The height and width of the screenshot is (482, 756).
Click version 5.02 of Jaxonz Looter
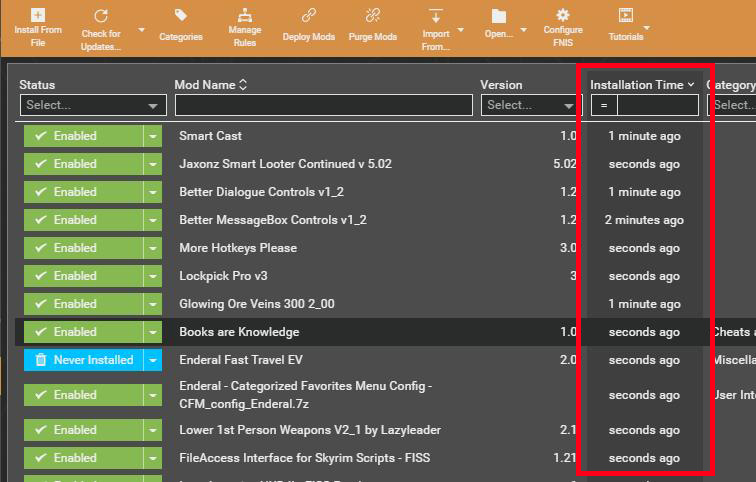pyautogui.click(x=565, y=164)
